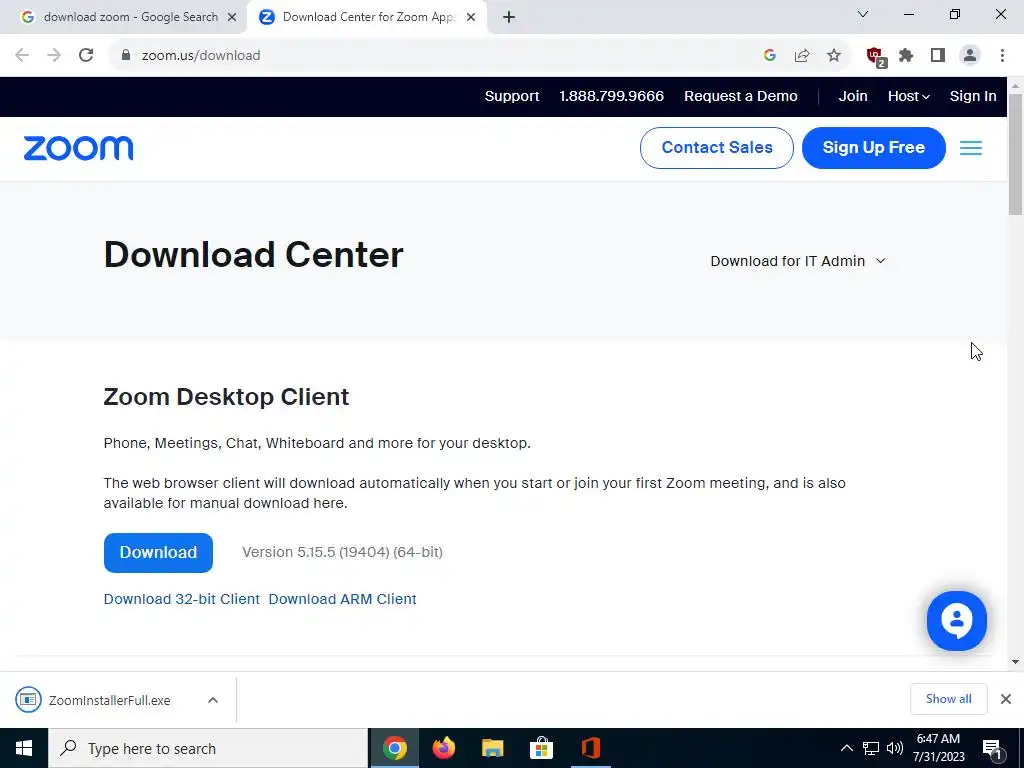The width and height of the screenshot is (1024, 768).
Task: Open a new browser tab
Action: 509,17
